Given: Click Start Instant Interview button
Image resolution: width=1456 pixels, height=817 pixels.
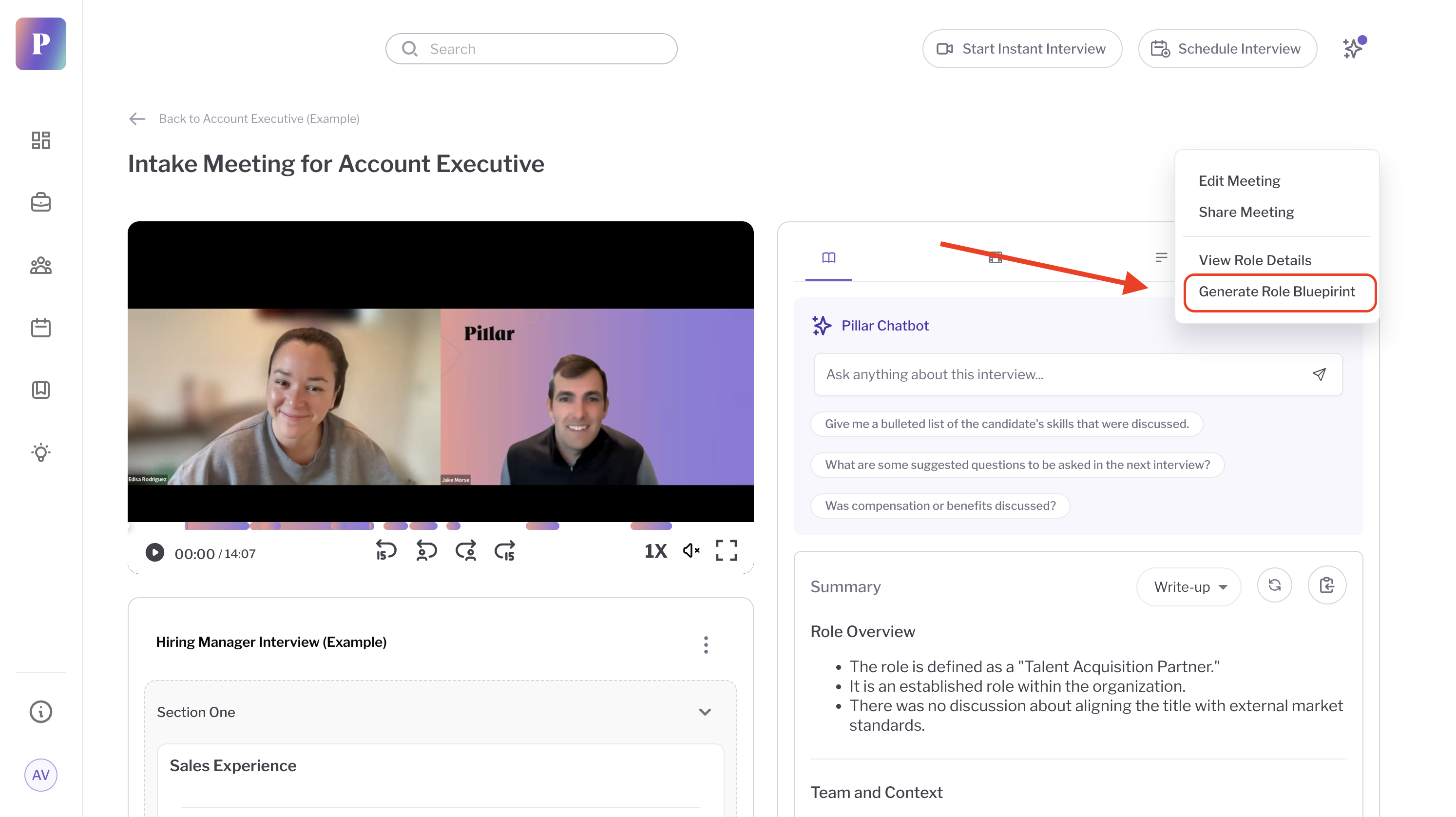Looking at the screenshot, I should [x=1022, y=49].
